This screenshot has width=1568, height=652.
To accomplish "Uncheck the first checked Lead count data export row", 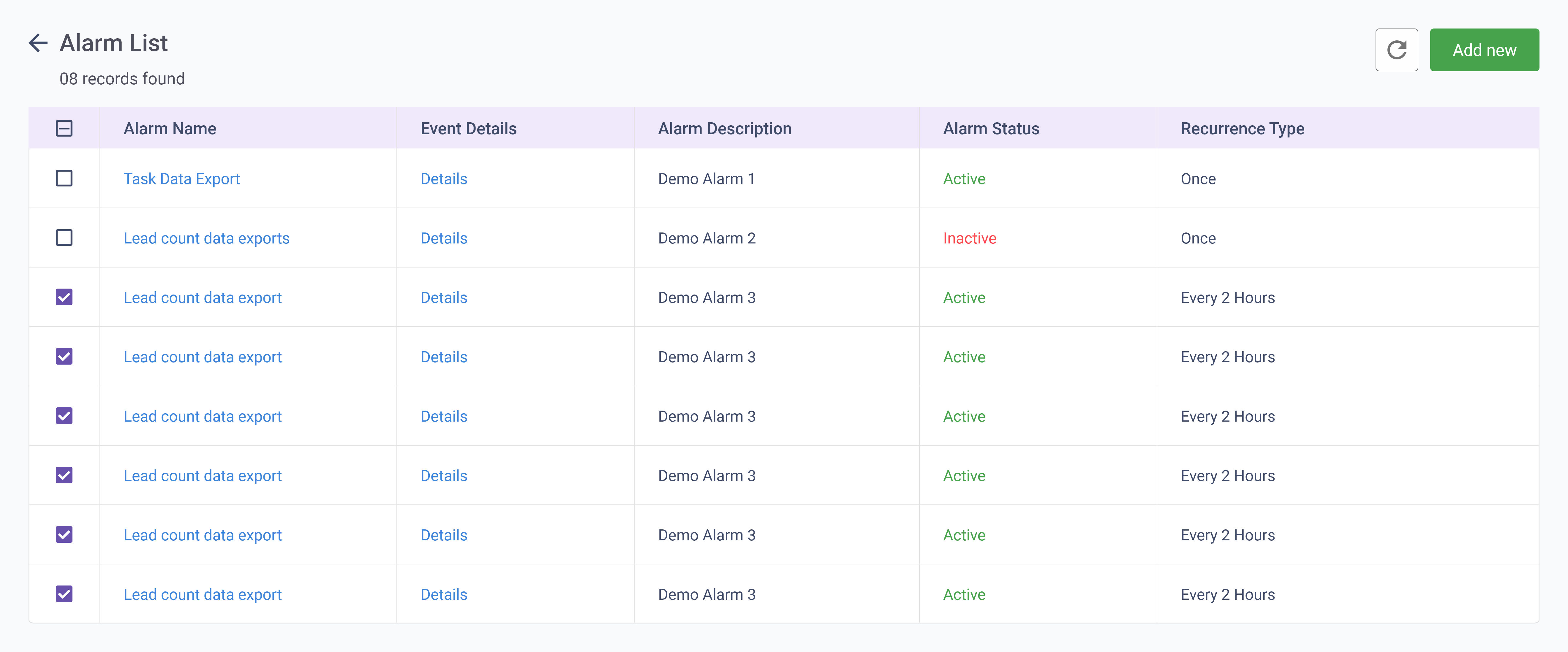I will (64, 297).
